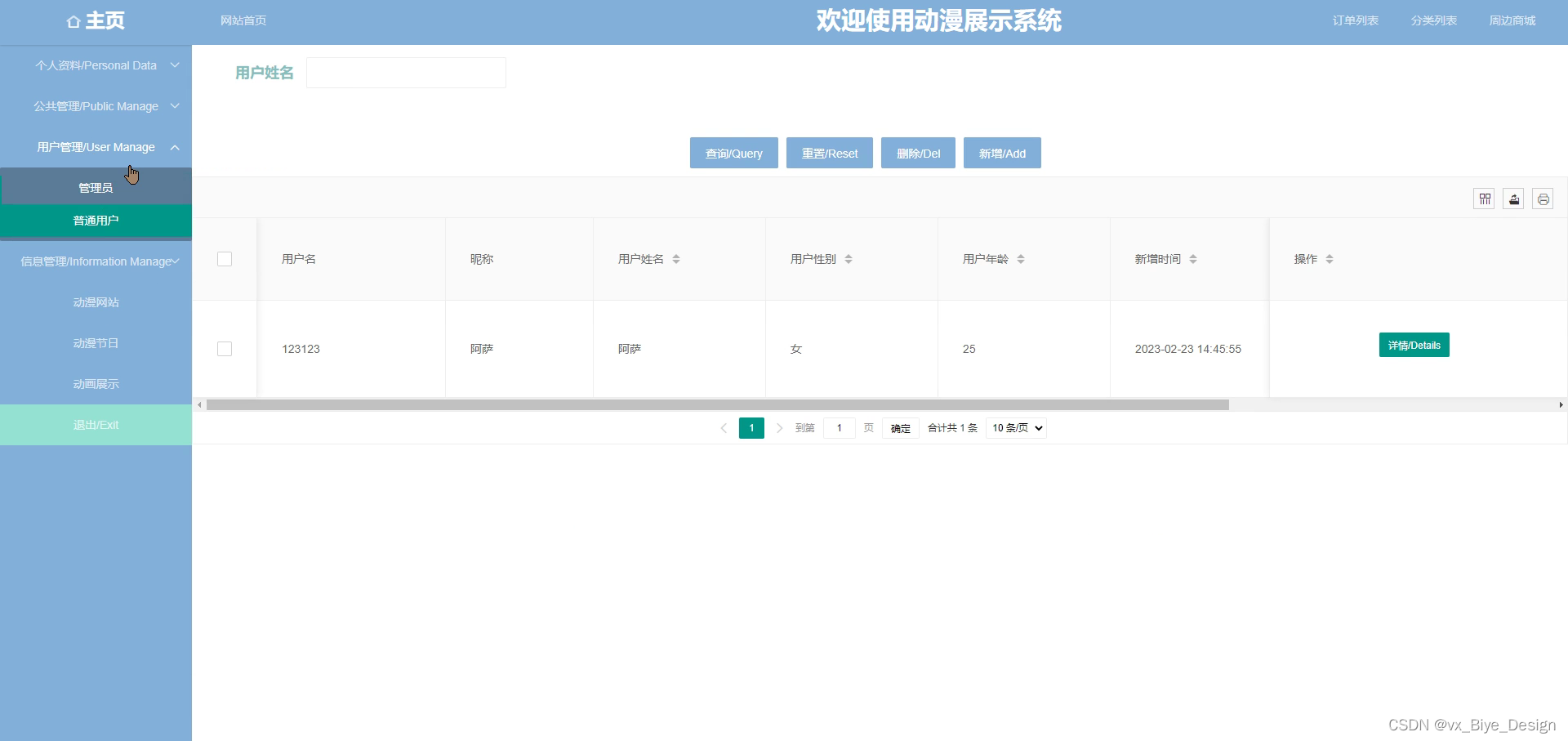Sort by 新增时间 column arrows
The image size is (1568, 741).
(1193, 259)
